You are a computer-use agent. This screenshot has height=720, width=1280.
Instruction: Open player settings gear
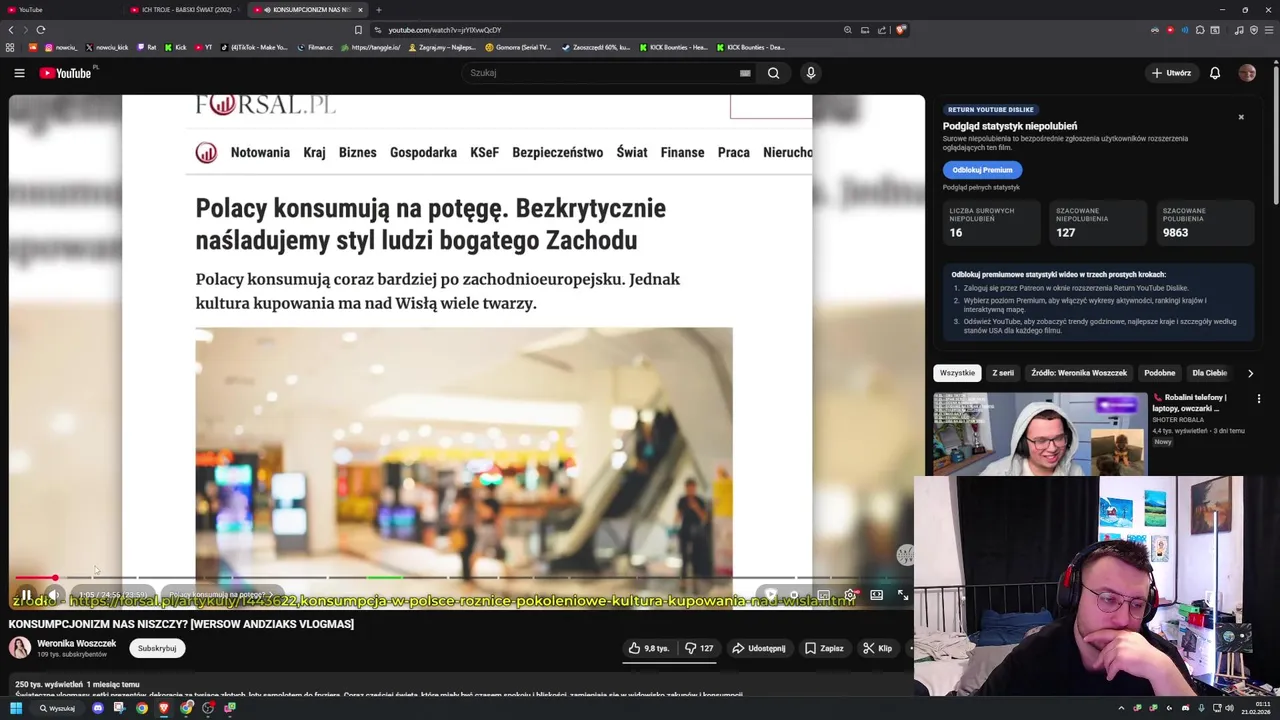[x=849, y=594]
